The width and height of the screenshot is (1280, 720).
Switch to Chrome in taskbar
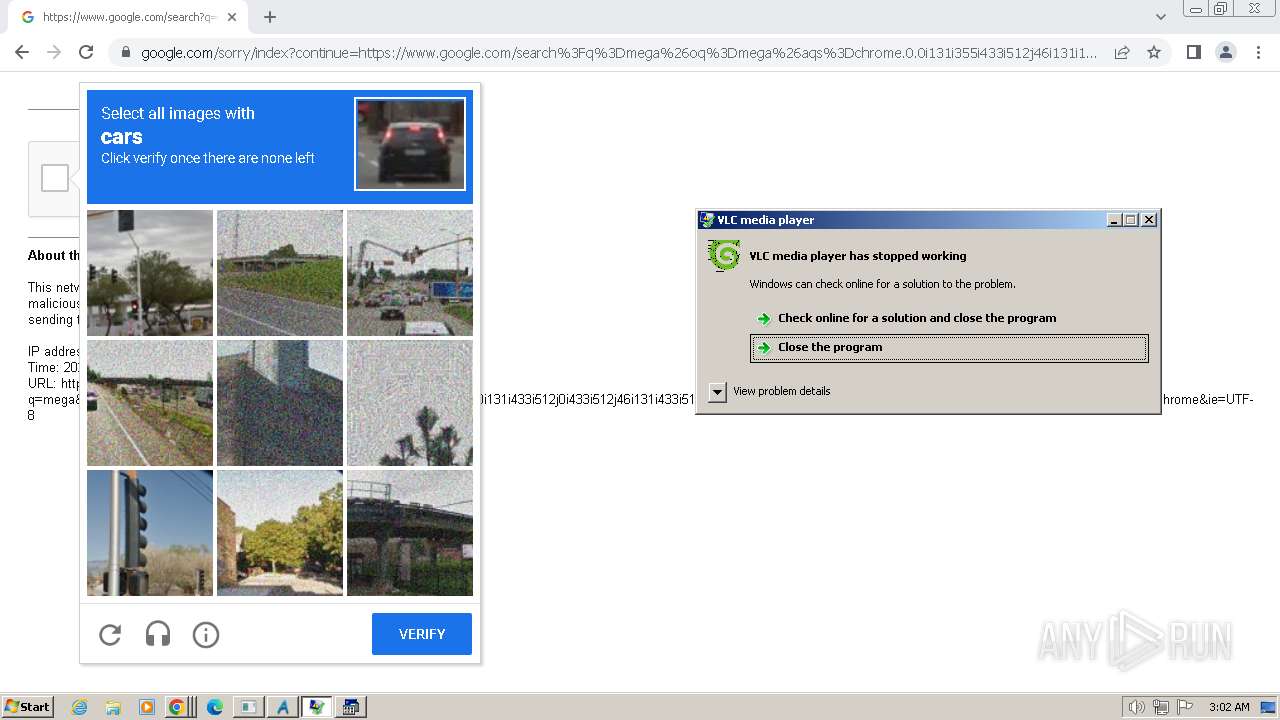[176, 707]
